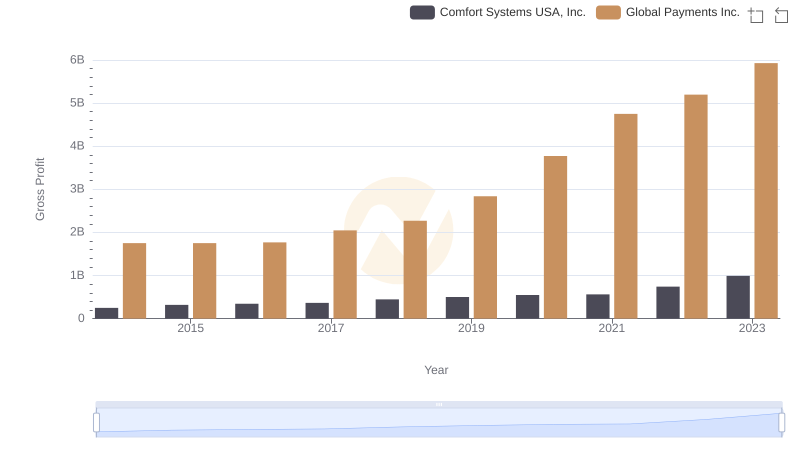Click the Comfort Systems USA, Inc. legend label
This screenshot has width=800, height=461.
click(x=512, y=12)
